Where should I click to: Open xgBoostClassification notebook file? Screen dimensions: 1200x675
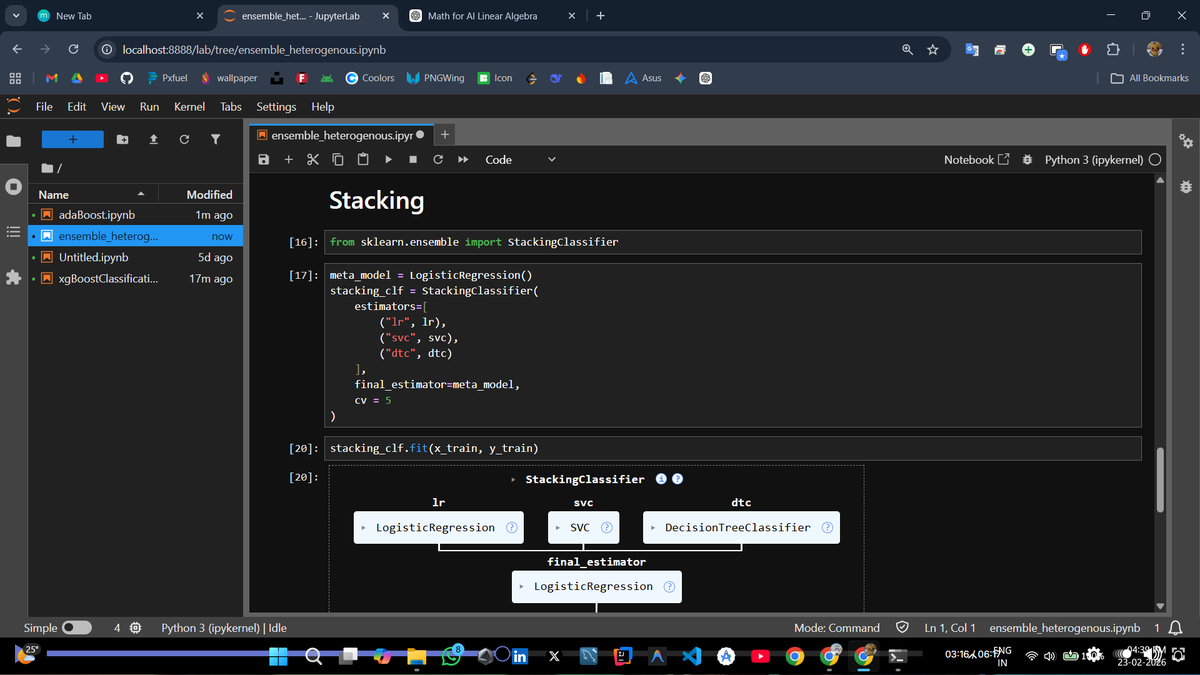(136, 279)
